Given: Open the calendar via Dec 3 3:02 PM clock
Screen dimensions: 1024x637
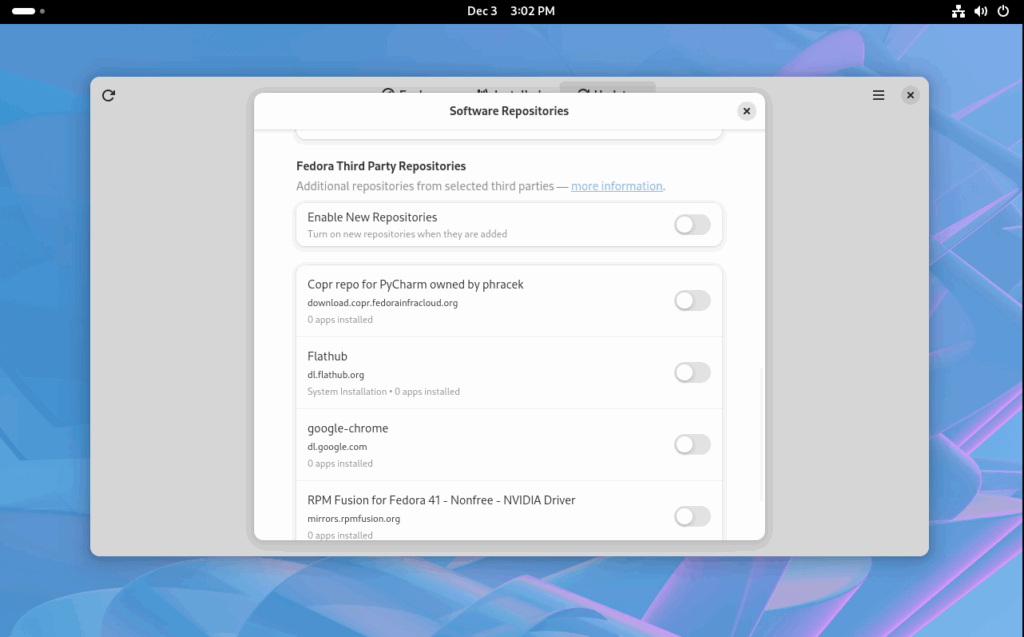Looking at the screenshot, I should (511, 11).
